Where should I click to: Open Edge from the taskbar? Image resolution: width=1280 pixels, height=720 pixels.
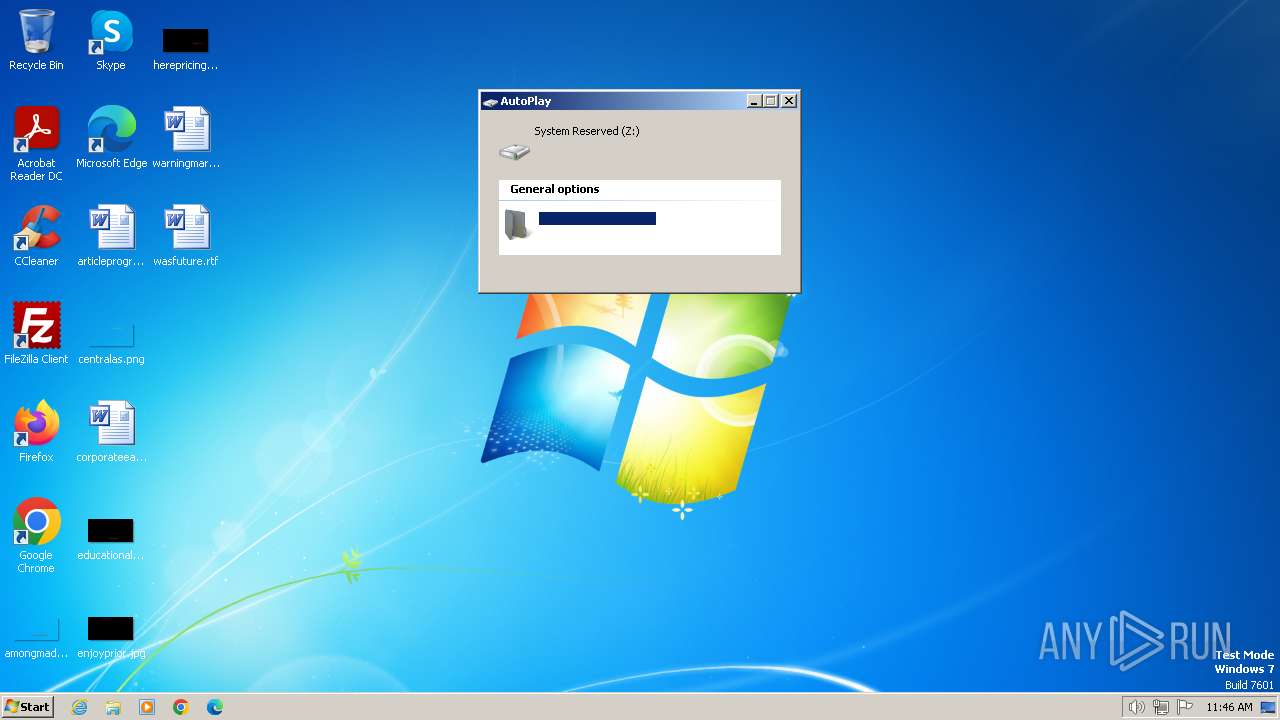[214, 707]
